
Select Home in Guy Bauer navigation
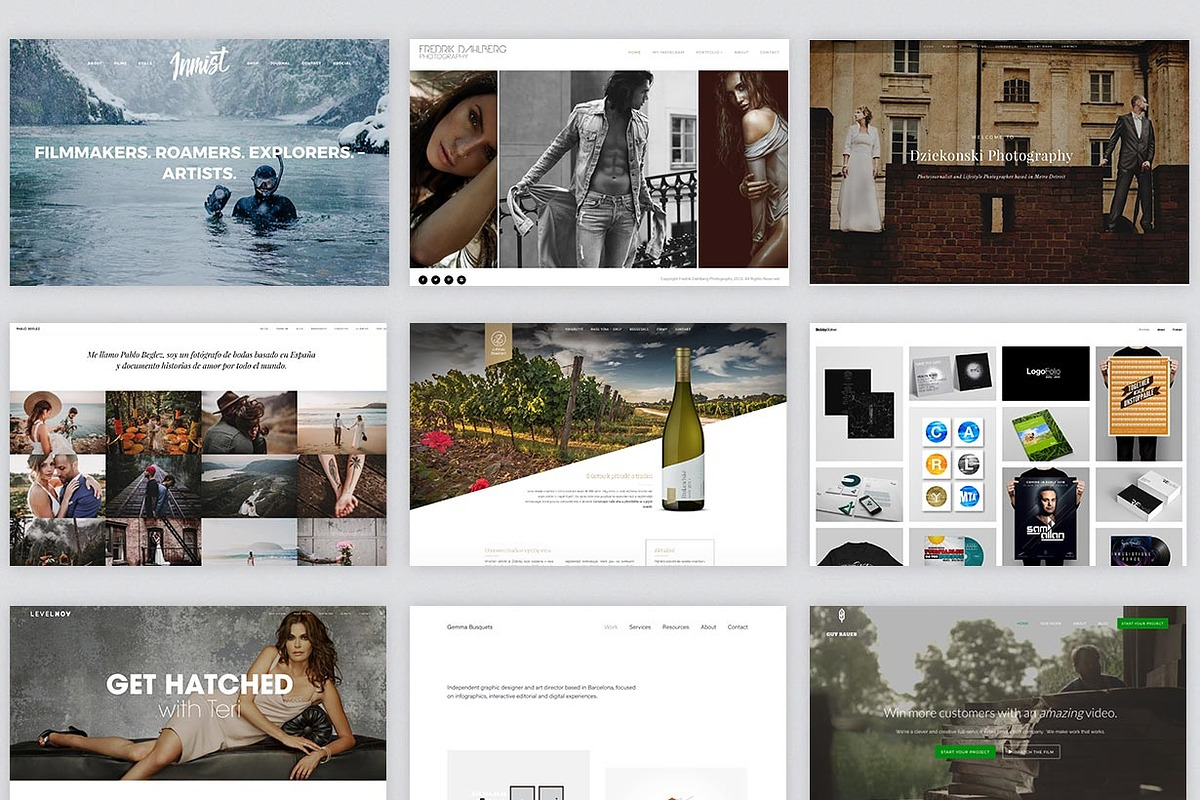pos(1023,623)
